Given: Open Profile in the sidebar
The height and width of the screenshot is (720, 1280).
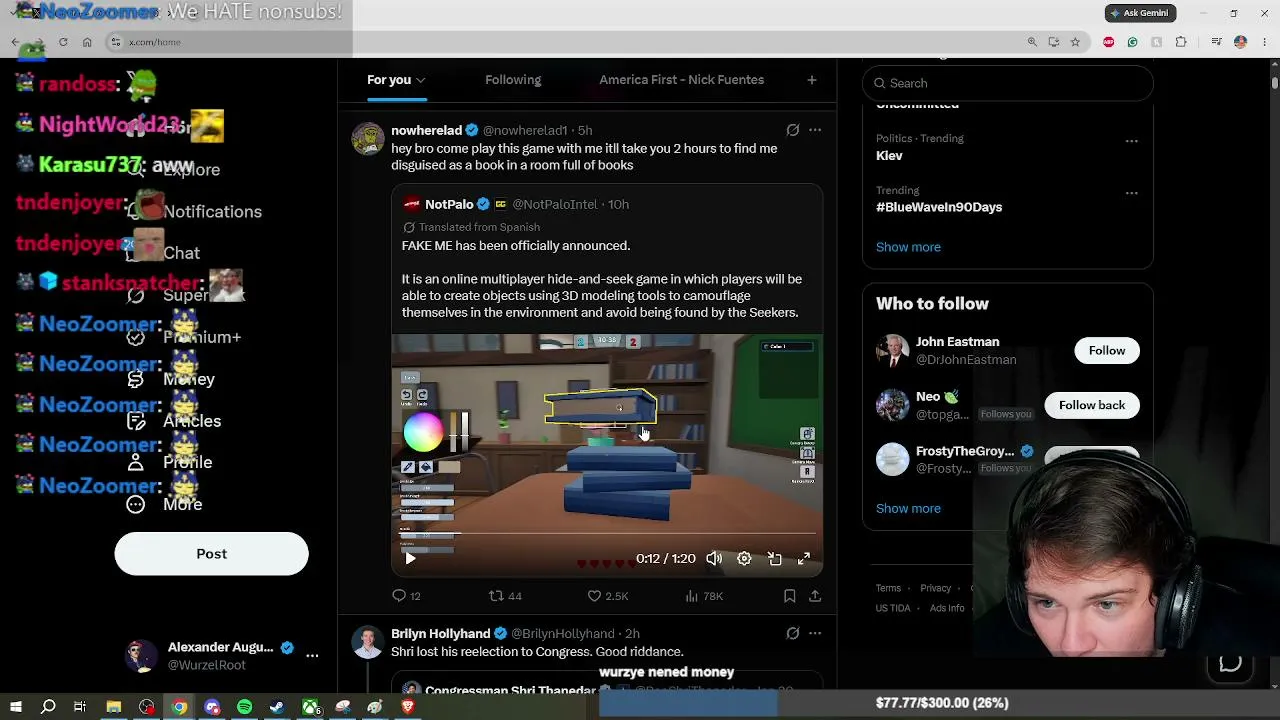Looking at the screenshot, I should (170, 462).
